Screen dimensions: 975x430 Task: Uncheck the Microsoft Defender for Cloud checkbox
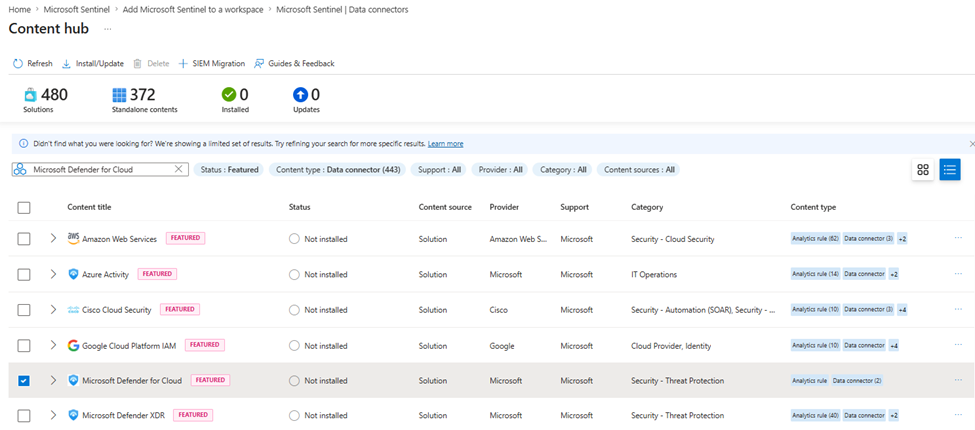point(24,381)
